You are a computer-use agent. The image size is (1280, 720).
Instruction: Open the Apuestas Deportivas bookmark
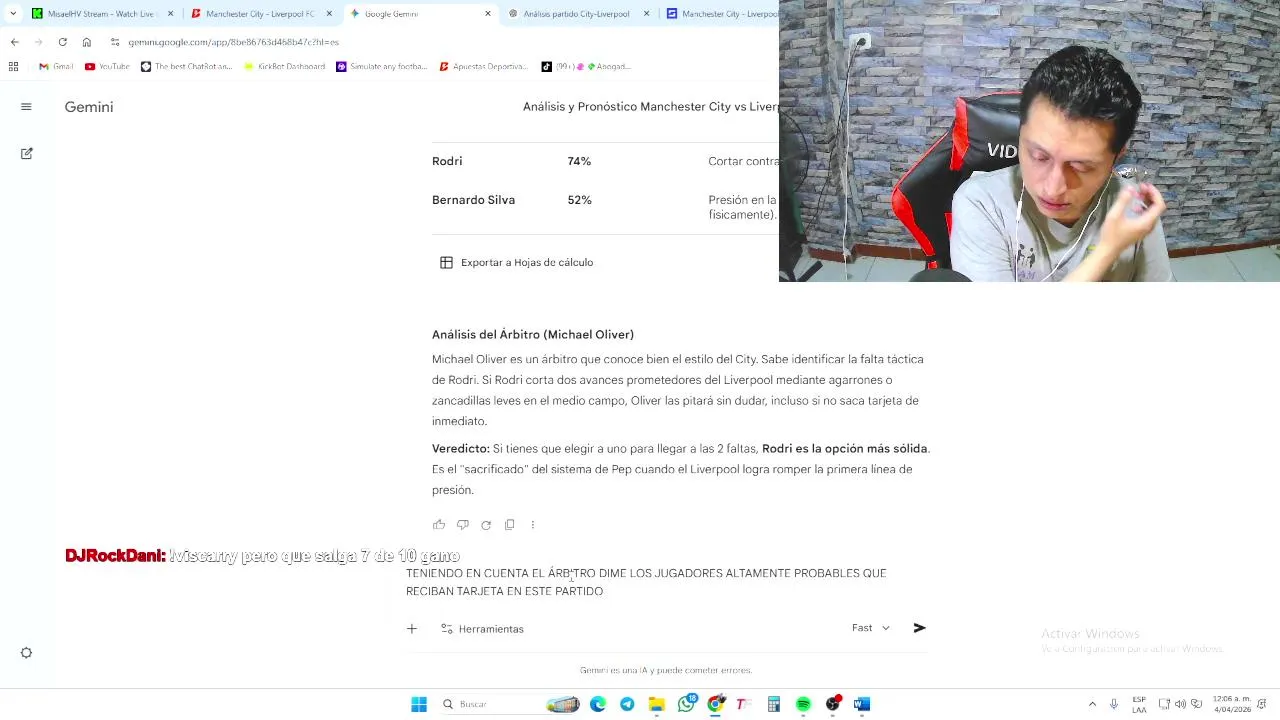tap(483, 66)
